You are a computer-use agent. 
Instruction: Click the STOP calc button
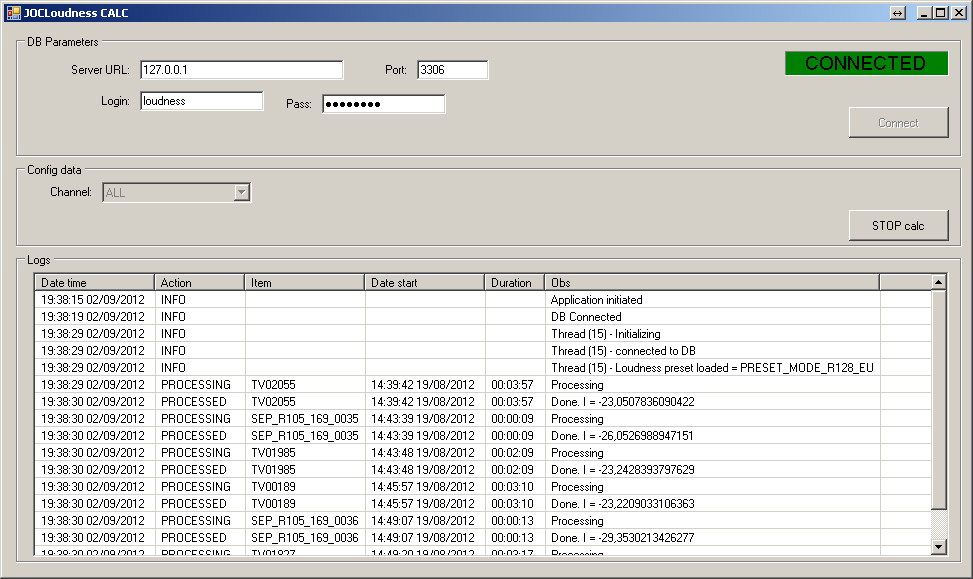pyautogui.click(x=897, y=225)
